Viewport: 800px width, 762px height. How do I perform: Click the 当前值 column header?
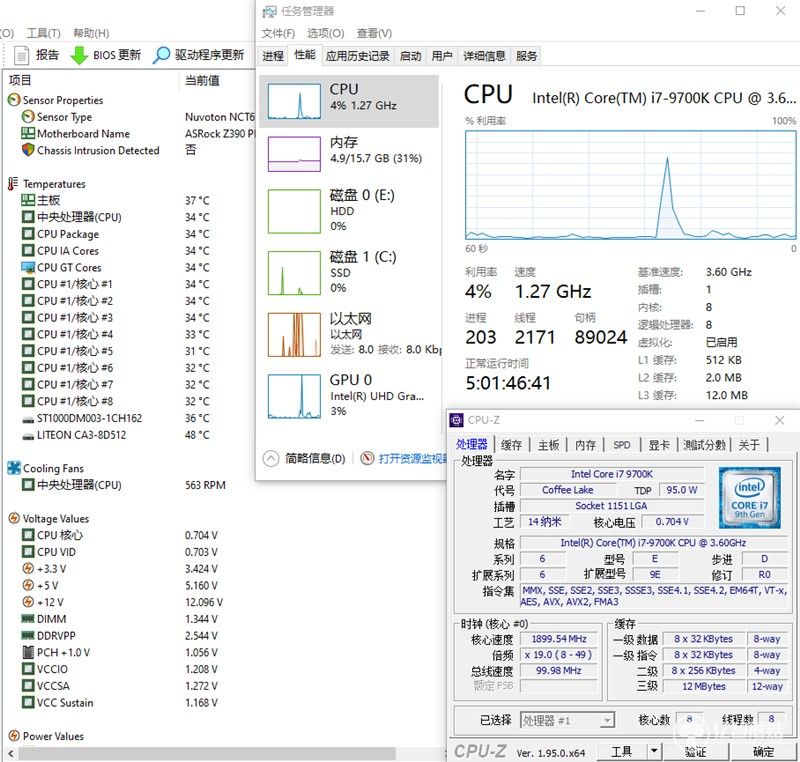tap(202, 81)
